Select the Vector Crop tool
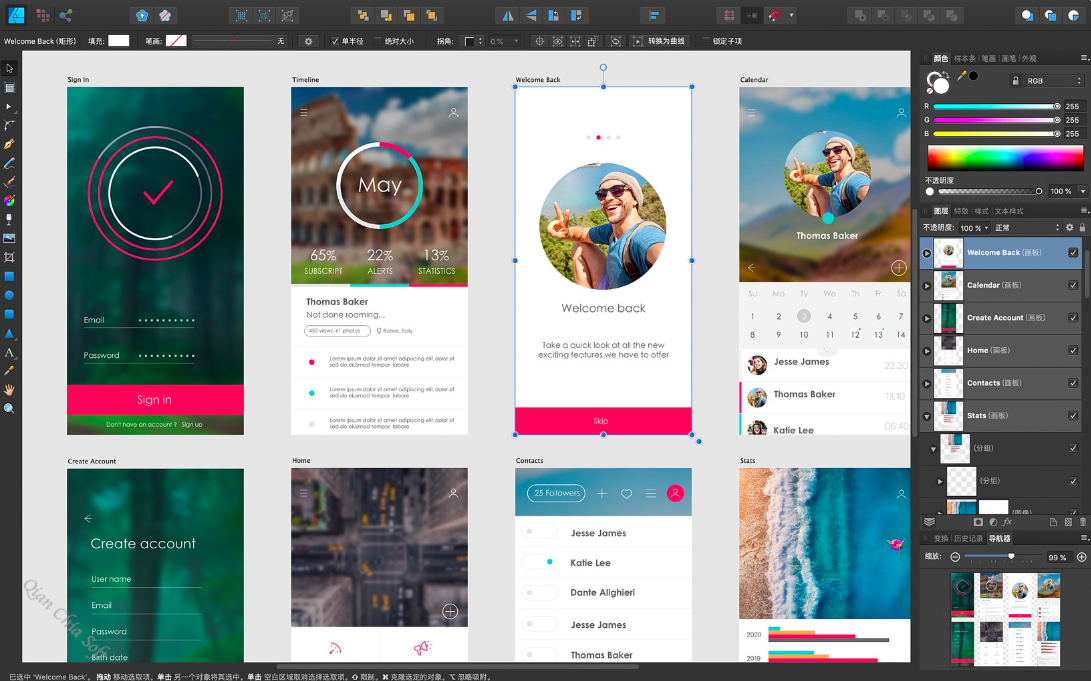The image size is (1091, 681). coord(9,257)
